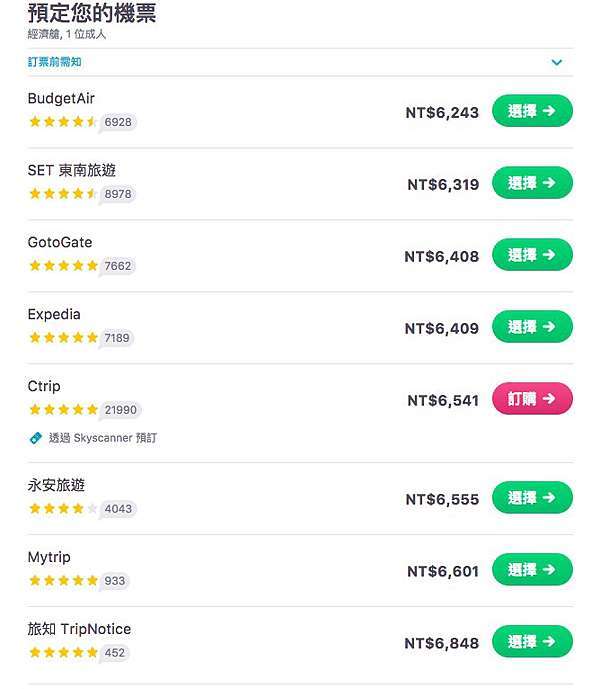Click 永安旅遊 four-star rating
The image size is (600, 689).
click(63, 509)
